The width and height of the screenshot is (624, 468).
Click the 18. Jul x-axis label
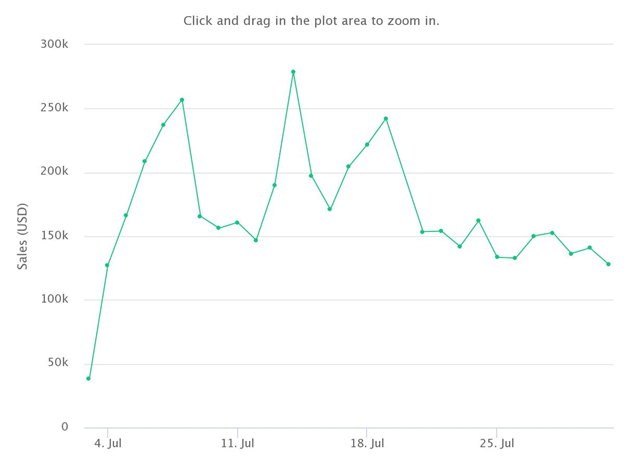(x=367, y=443)
